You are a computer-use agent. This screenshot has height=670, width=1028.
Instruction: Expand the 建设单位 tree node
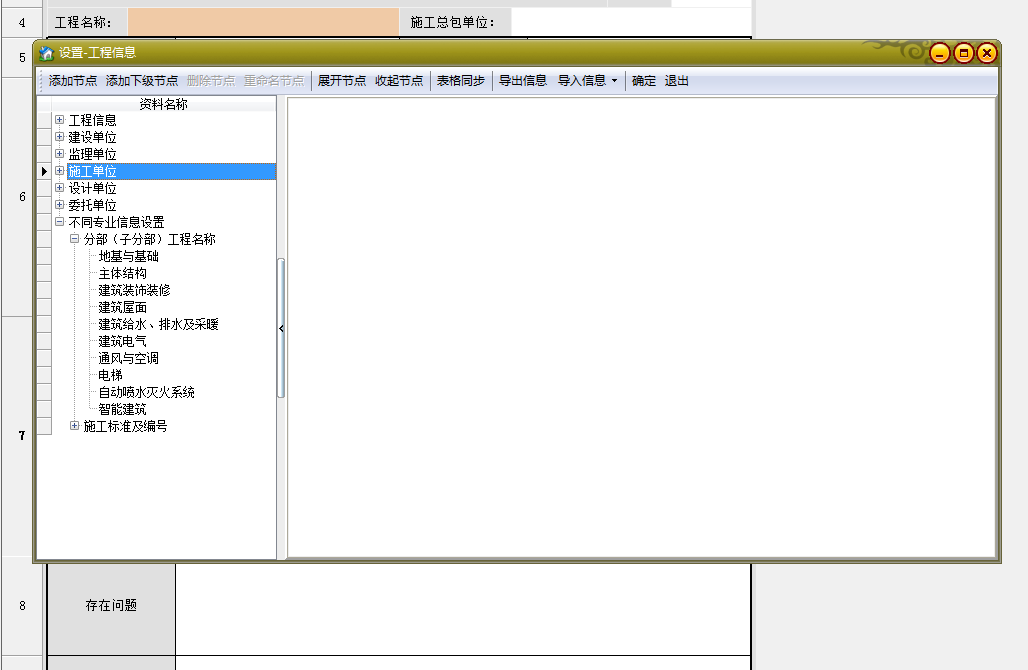click(x=60, y=137)
